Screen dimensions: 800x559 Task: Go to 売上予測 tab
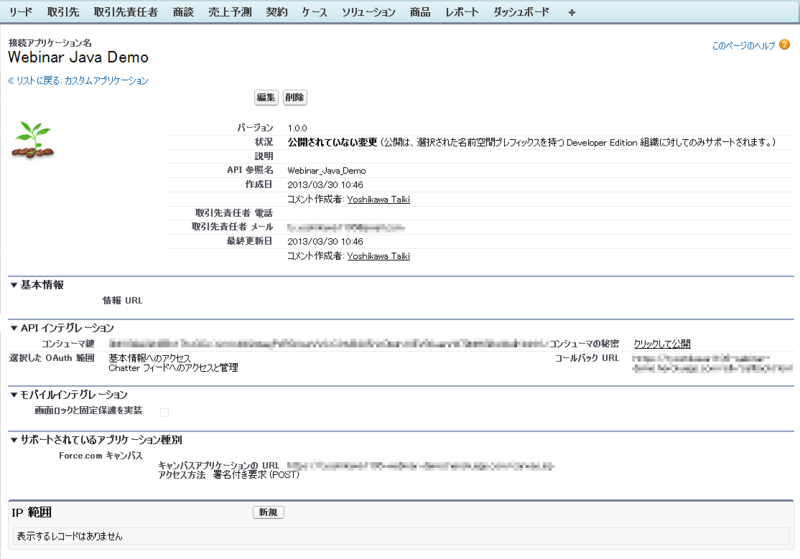[230, 12]
